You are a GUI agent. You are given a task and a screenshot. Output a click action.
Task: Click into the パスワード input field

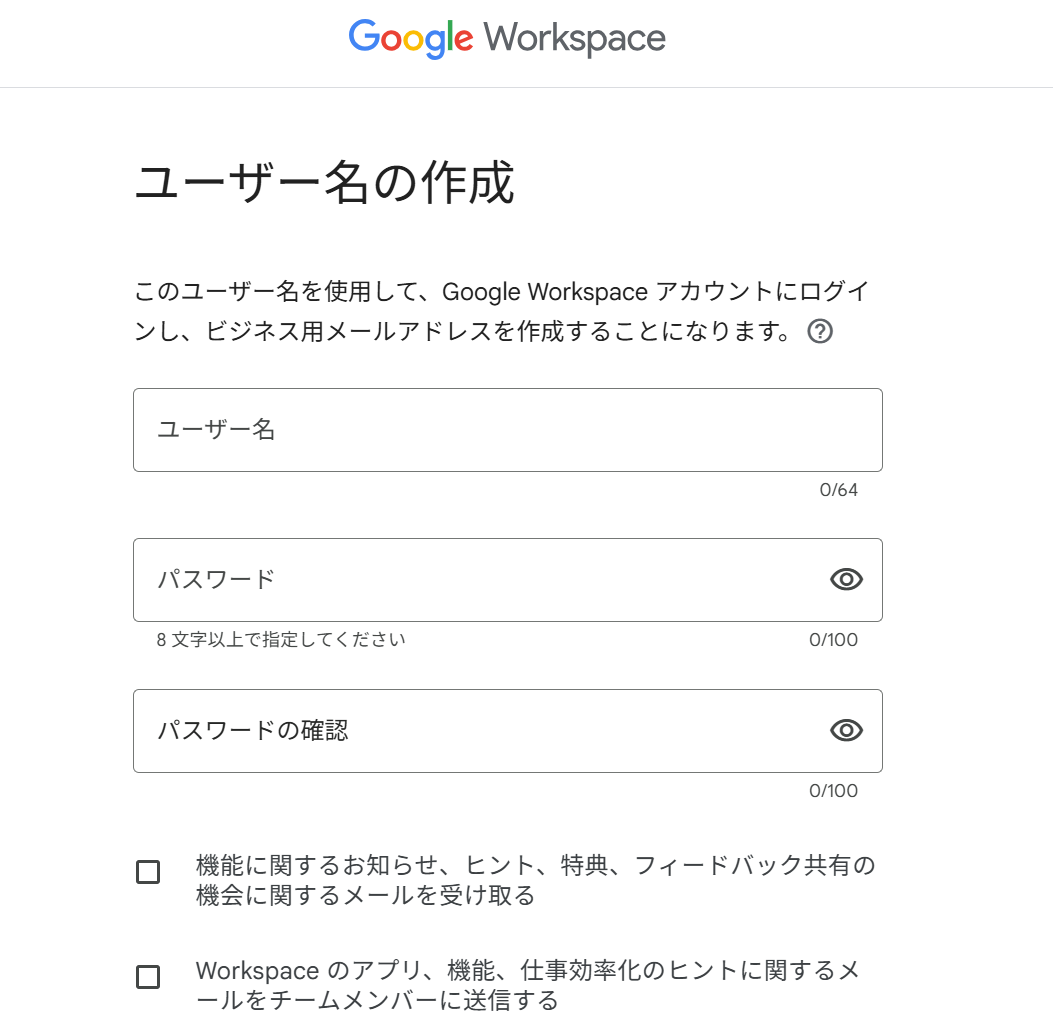coord(480,580)
